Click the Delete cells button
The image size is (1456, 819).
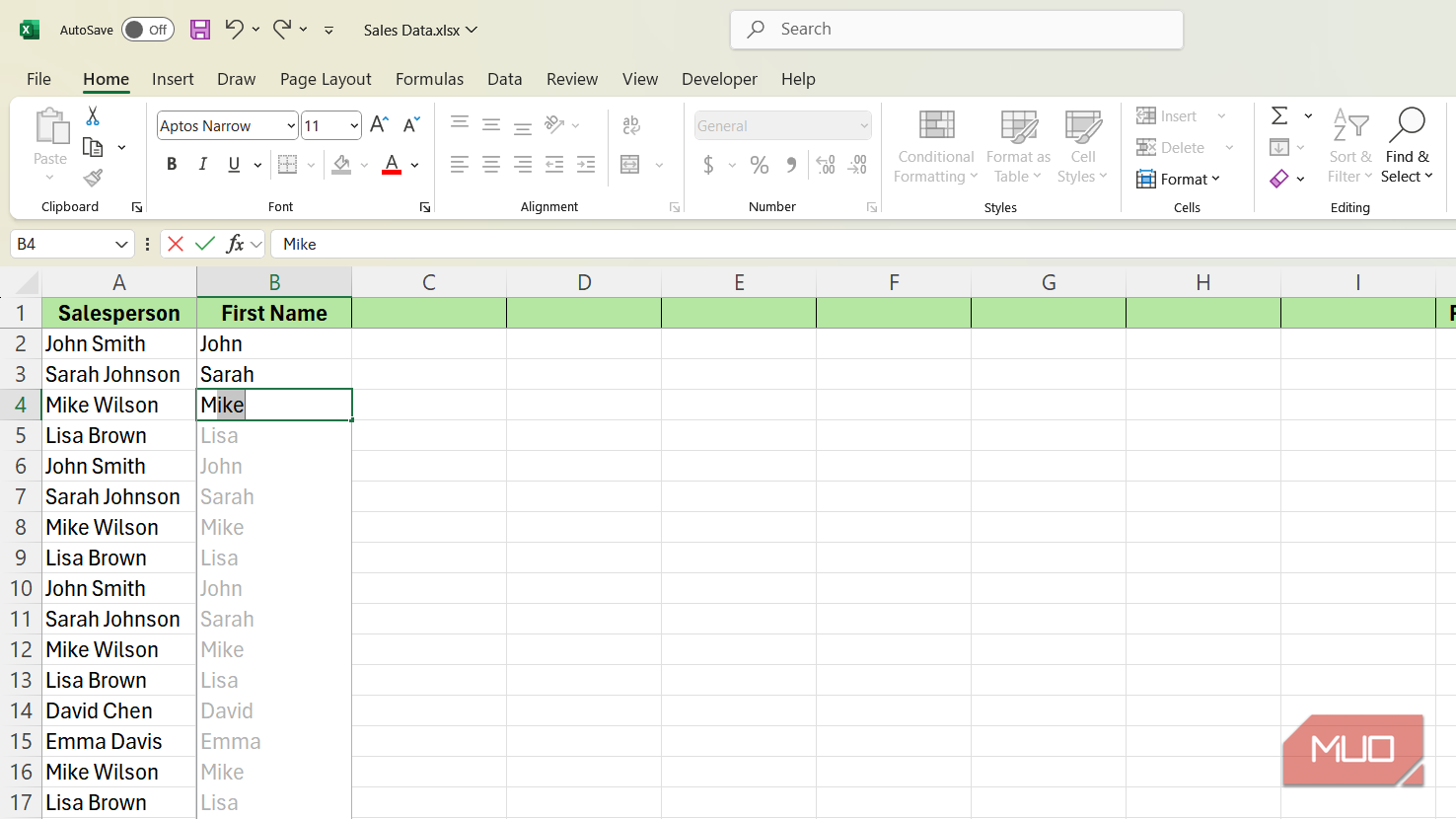coord(1171,148)
